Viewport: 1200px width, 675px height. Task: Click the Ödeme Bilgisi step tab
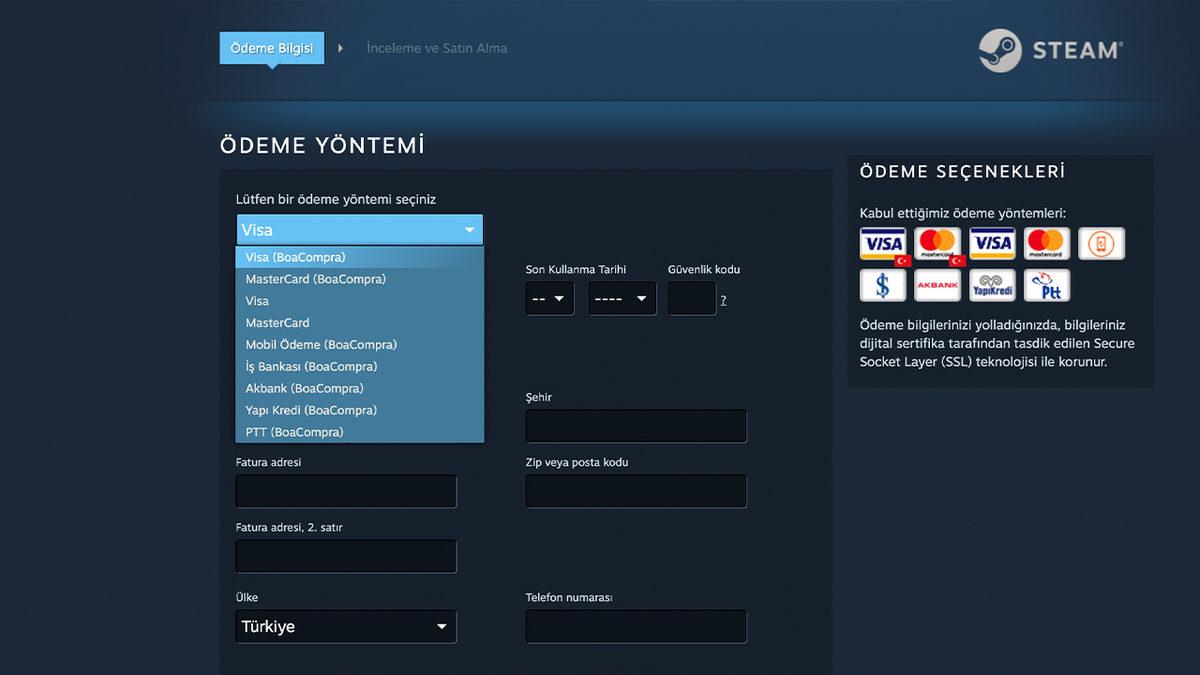click(271, 47)
